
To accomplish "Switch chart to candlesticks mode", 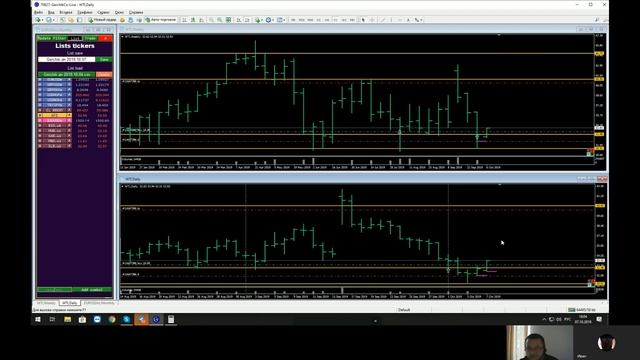I will click(x=193, y=20).
